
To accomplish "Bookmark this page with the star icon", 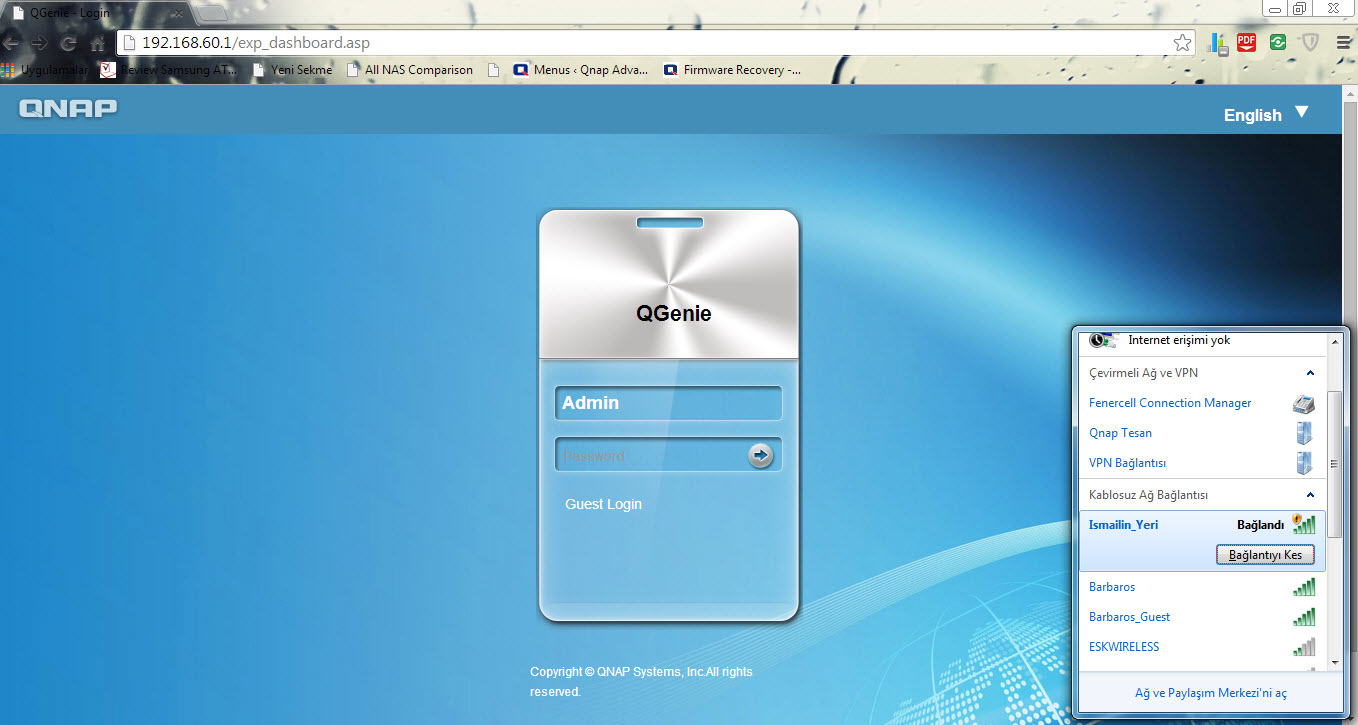I will click(x=1183, y=43).
